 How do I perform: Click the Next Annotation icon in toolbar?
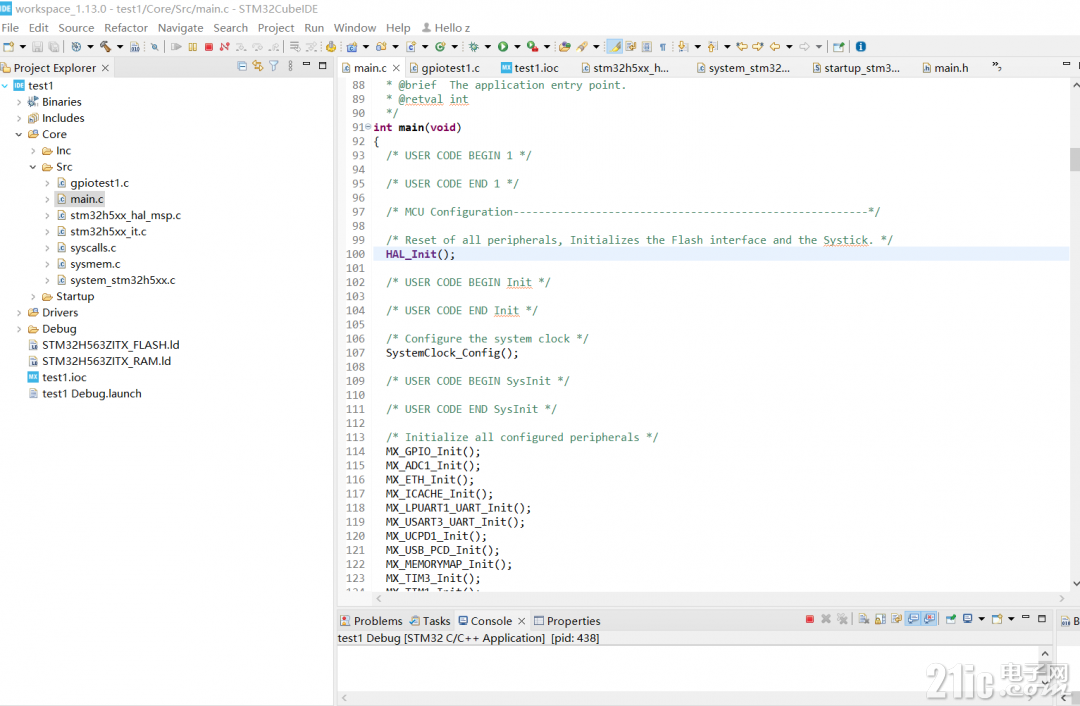683,47
